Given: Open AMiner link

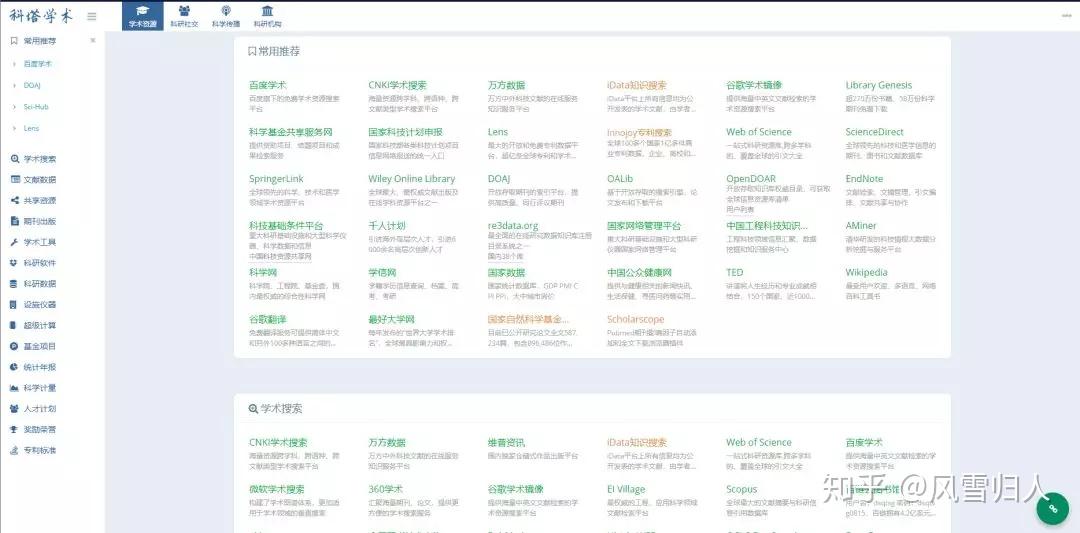Looking at the screenshot, I should click(861, 226).
